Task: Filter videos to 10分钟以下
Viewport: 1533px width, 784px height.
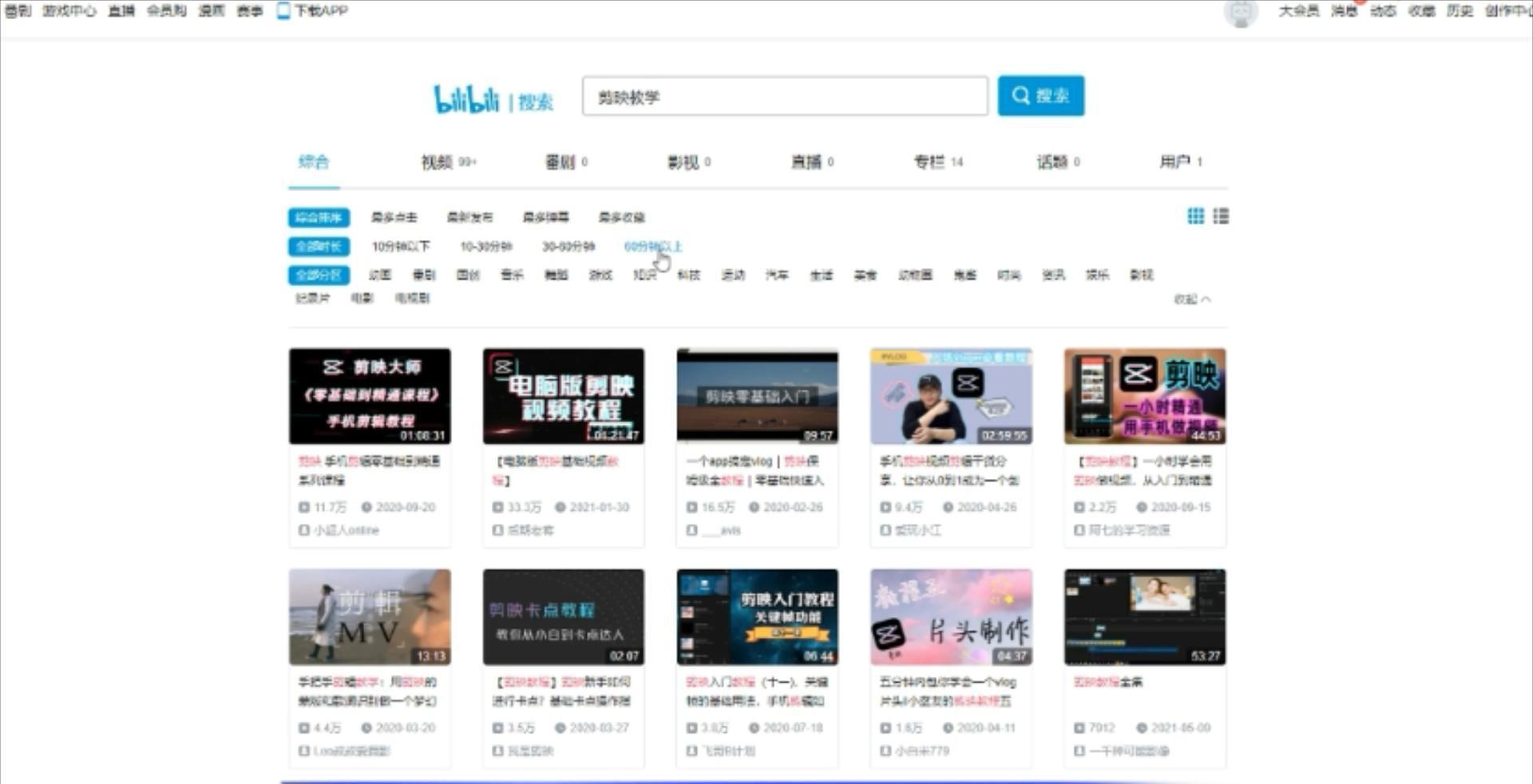Action: click(x=401, y=247)
